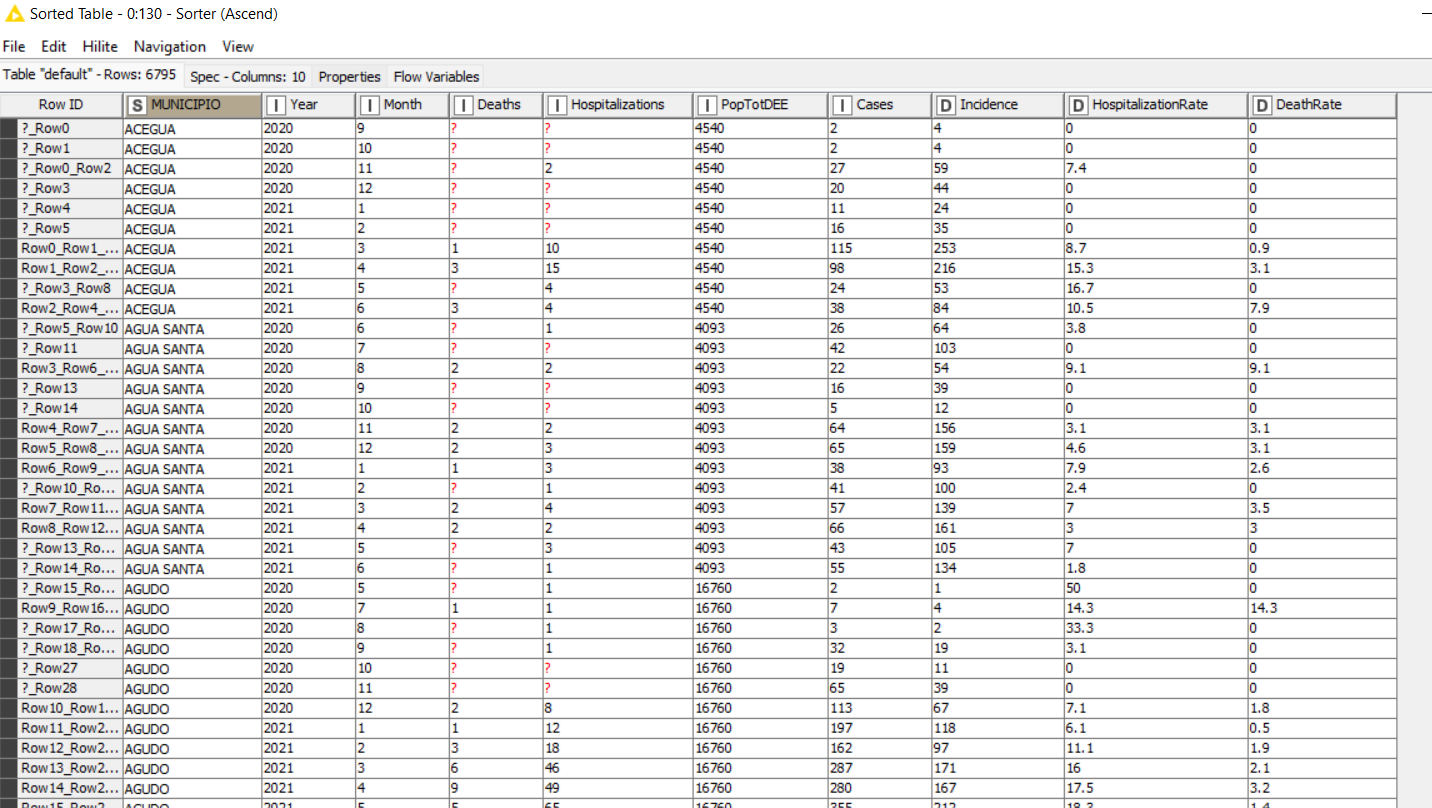Click Cases value 115
The width and height of the screenshot is (1432, 808).
pyautogui.click(x=879, y=248)
